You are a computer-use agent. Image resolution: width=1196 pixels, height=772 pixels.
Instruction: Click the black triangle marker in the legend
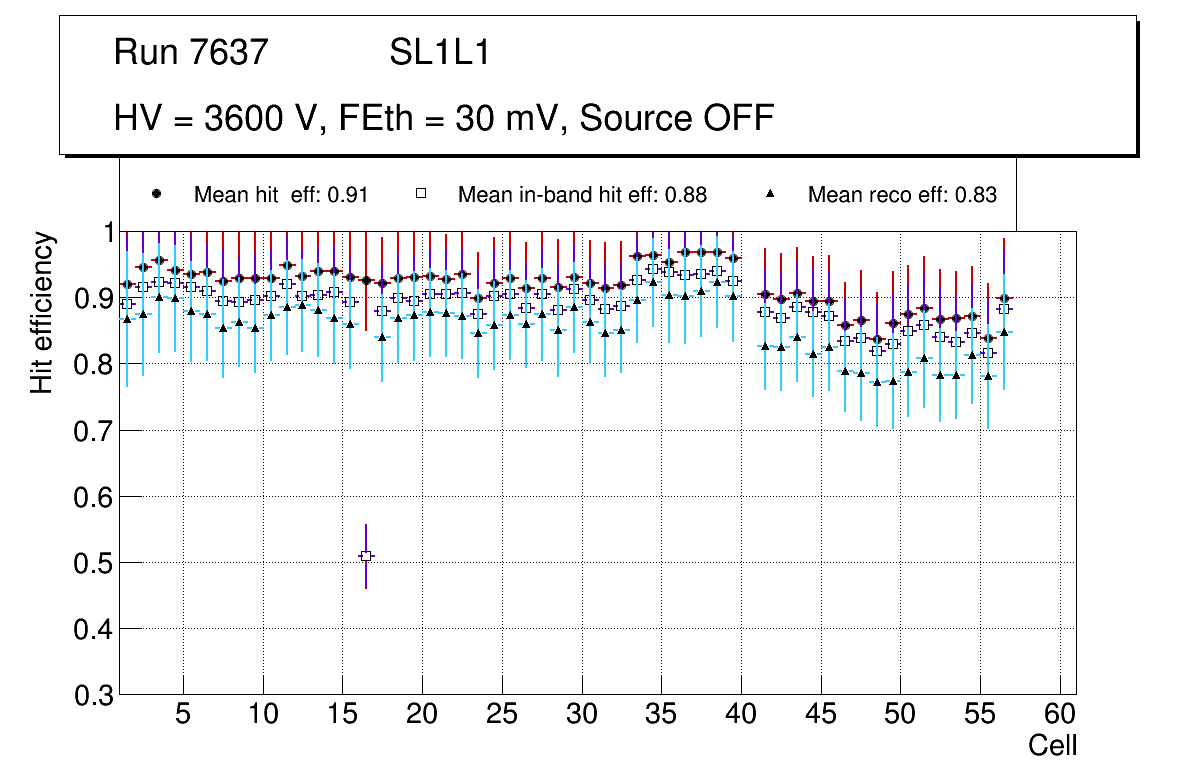tap(770, 194)
